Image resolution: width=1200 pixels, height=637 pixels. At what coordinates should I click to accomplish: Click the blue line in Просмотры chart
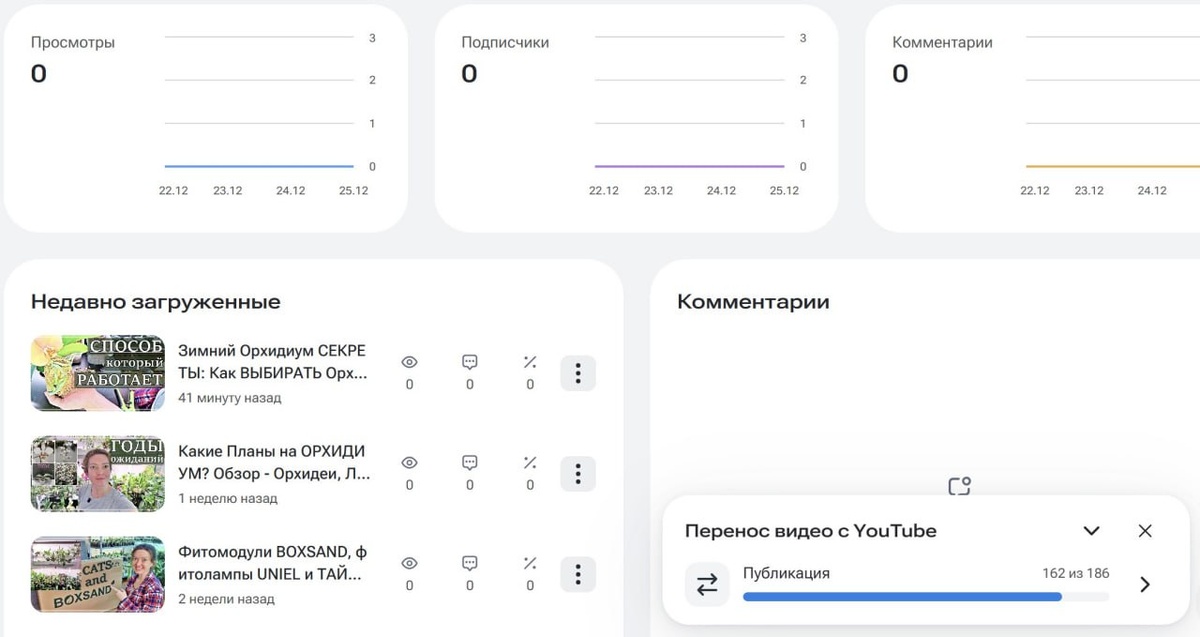click(x=259, y=166)
